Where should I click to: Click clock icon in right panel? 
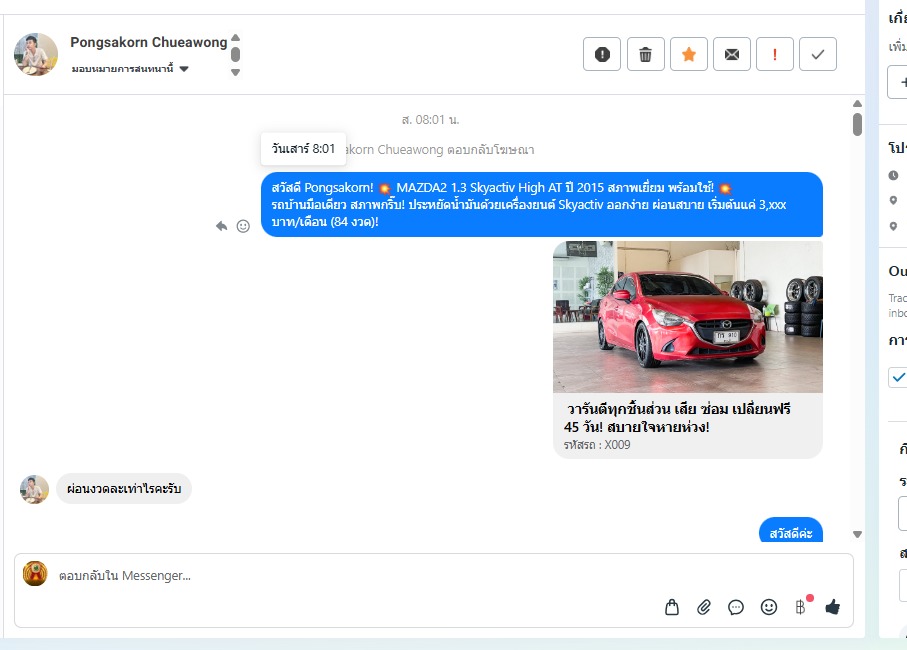894,175
